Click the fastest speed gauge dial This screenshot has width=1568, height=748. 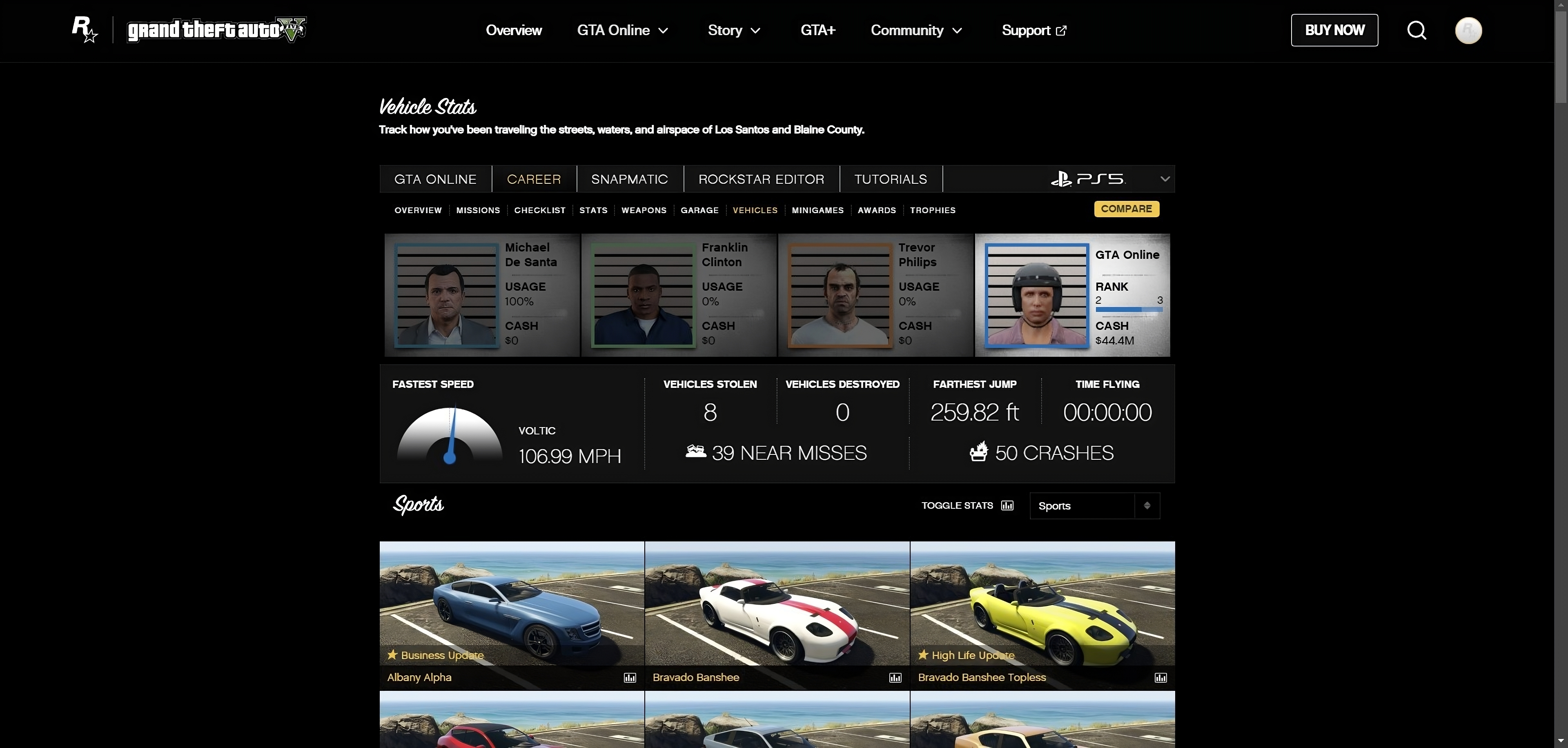[x=450, y=435]
